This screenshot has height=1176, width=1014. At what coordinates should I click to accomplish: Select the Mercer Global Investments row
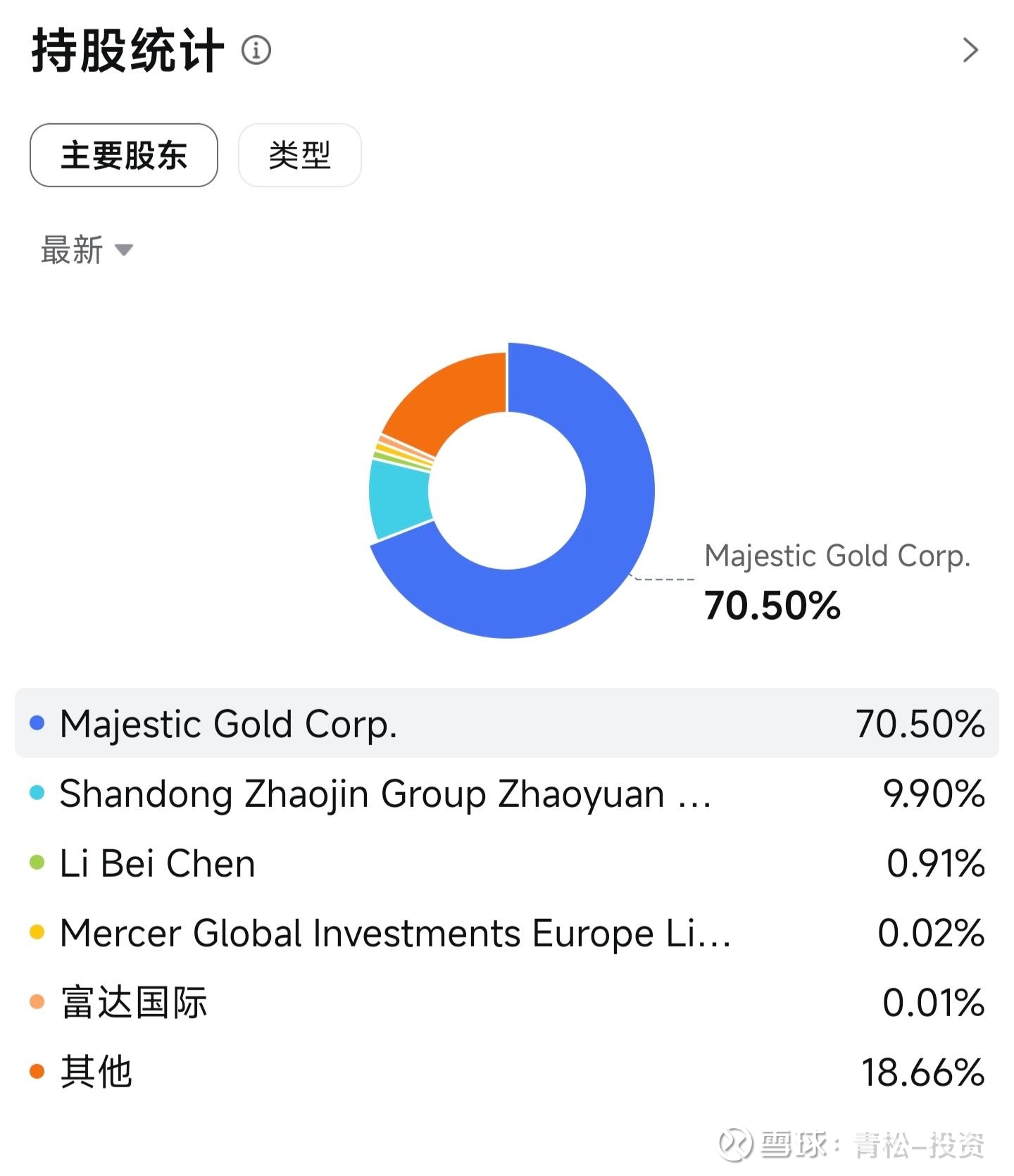click(507, 933)
